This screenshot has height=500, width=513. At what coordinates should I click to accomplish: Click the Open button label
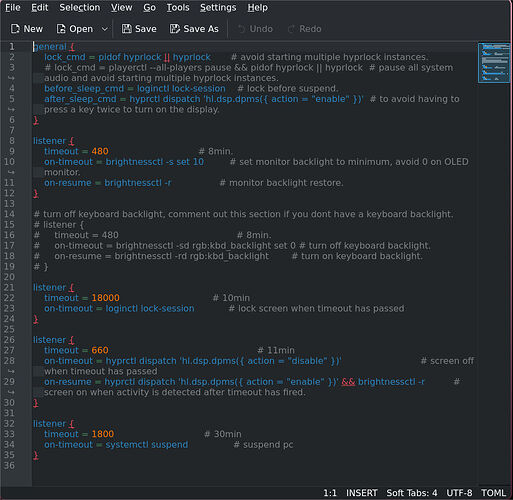tap(81, 29)
